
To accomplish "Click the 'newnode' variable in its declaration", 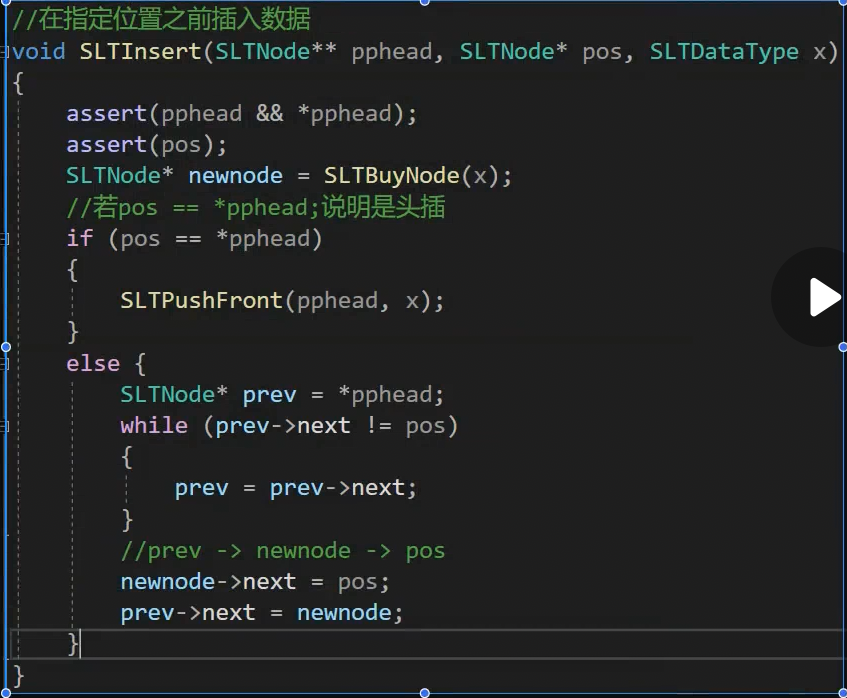I will click(x=235, y=176).
